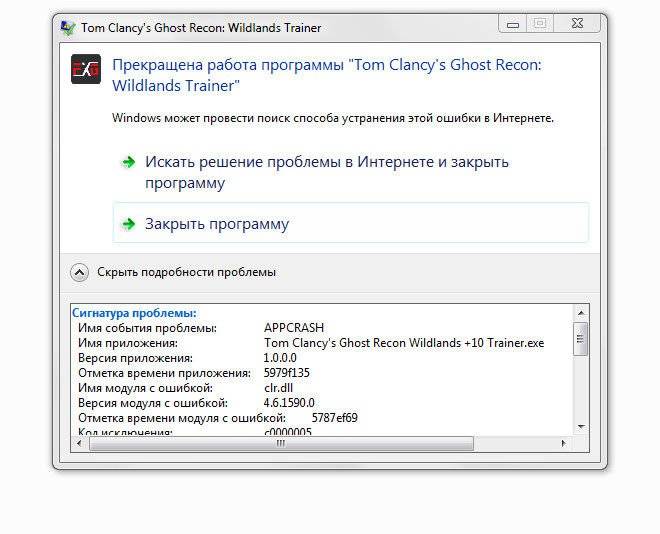Click green arrow beside Закрыть программу

click(128, 224)
